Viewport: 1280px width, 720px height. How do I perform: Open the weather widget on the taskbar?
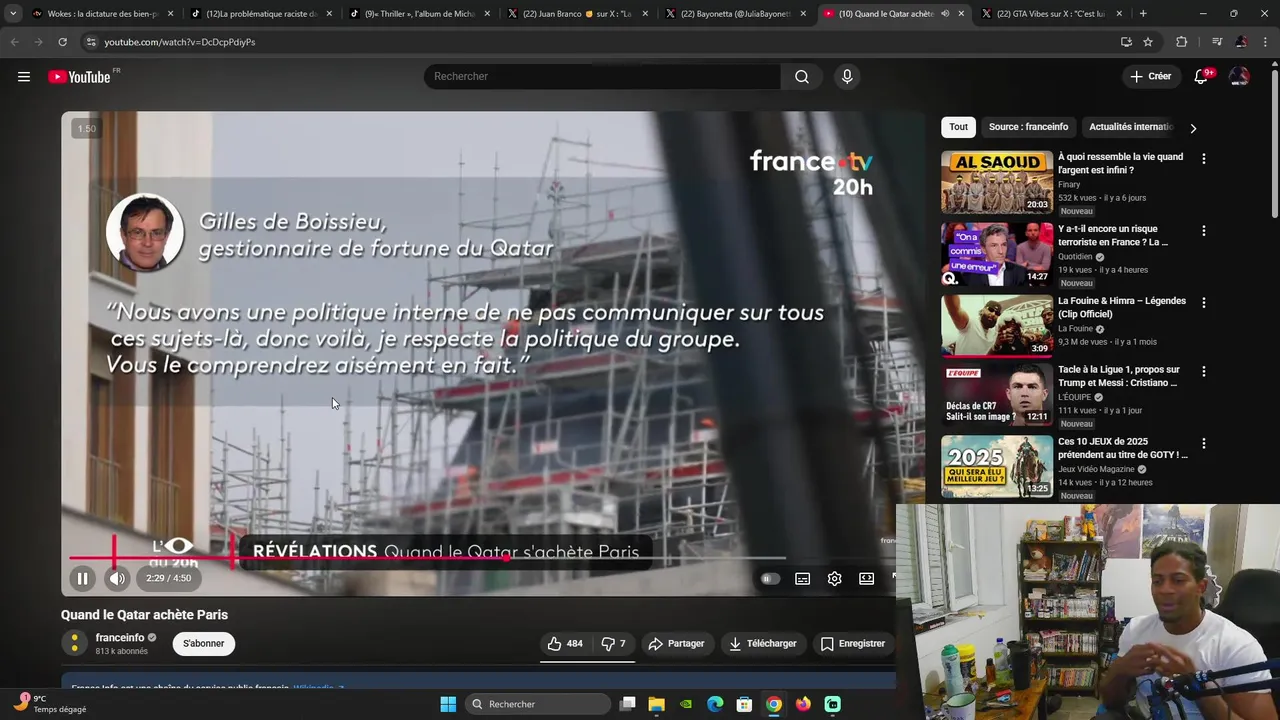pyautogui.click(x=50, y=704)
